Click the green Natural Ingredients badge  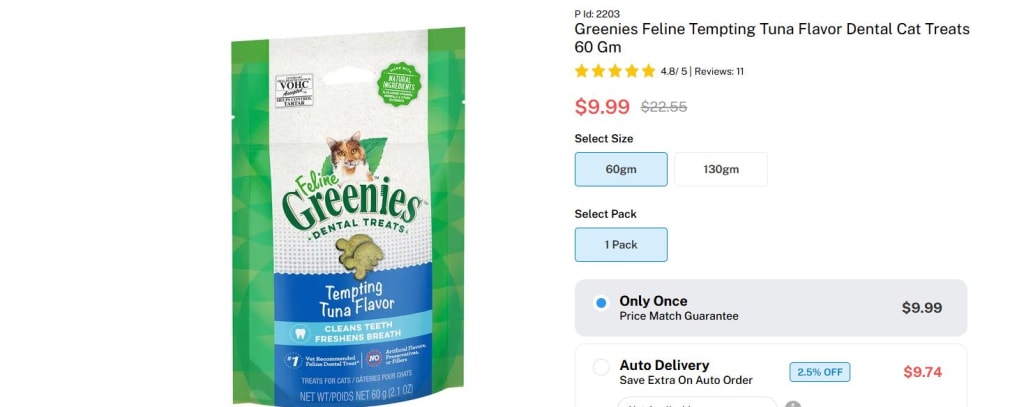398,84
